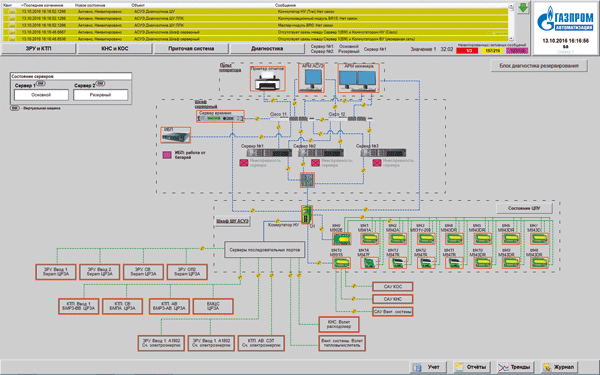This screenshot has width=600, height=375.
Task: Select the Сервер №3 rack unit
Action: [x=383, y=153]
